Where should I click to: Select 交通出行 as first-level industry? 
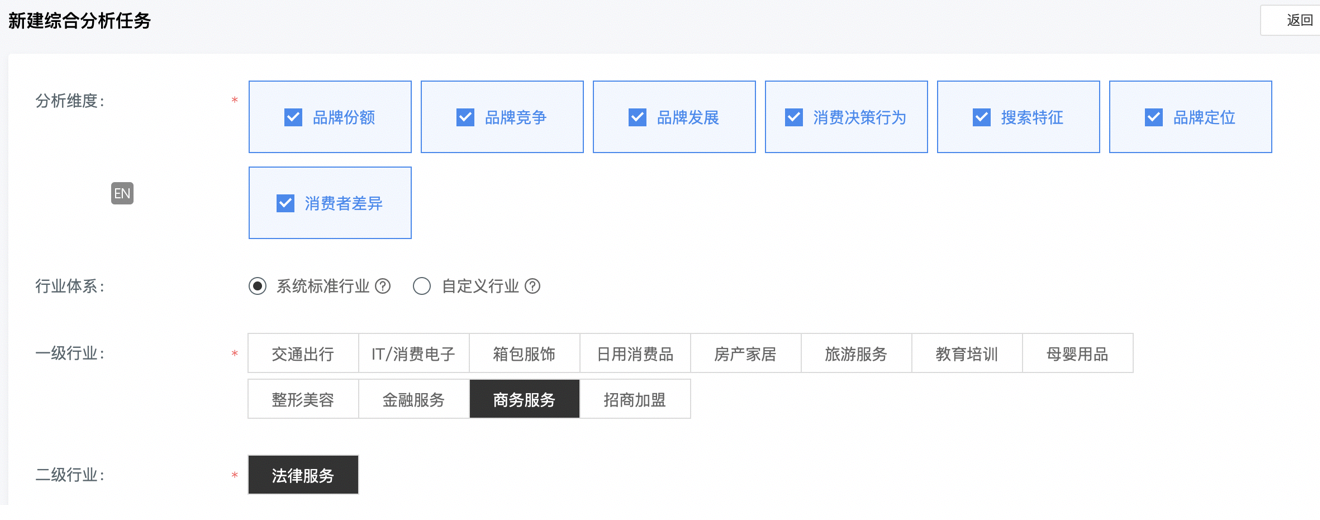tap(303, 354)
